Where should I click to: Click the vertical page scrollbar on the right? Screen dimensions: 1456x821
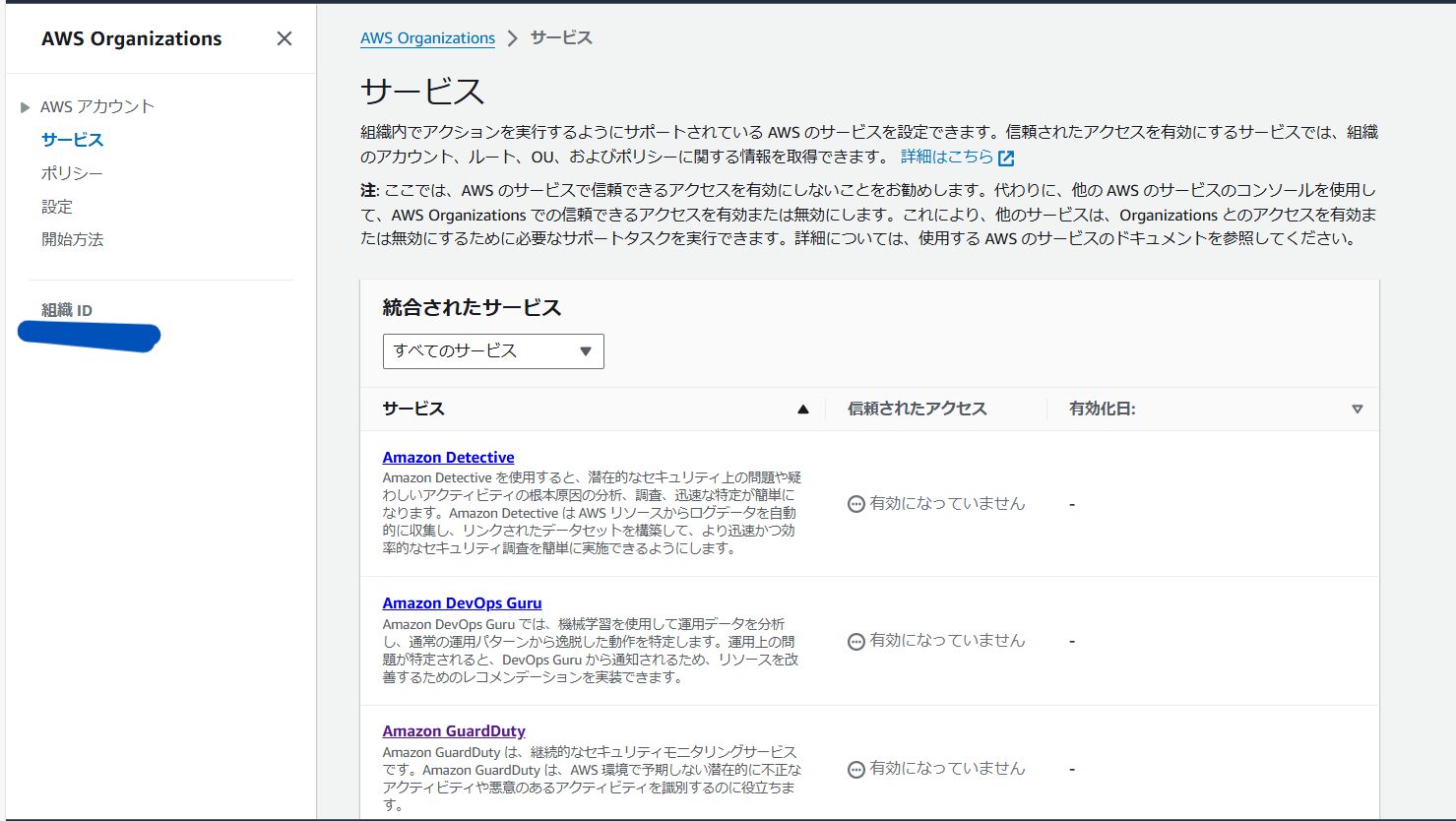pos(1450,394)
